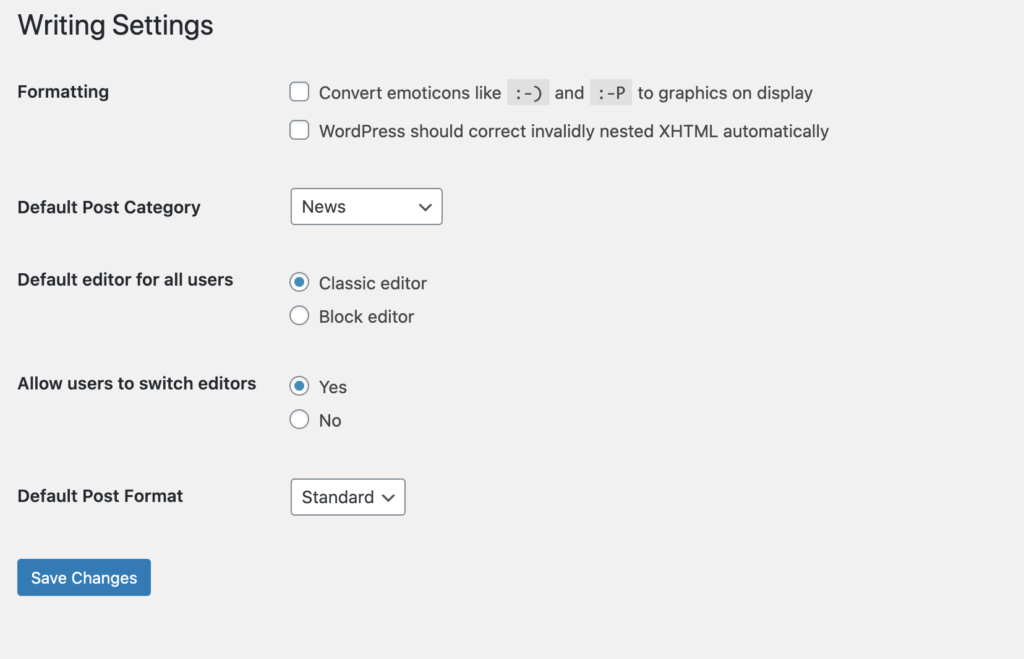Click the nested XHTML correction label text
The height and width of the screenshot is (659, 1024).
coord(574,131)
